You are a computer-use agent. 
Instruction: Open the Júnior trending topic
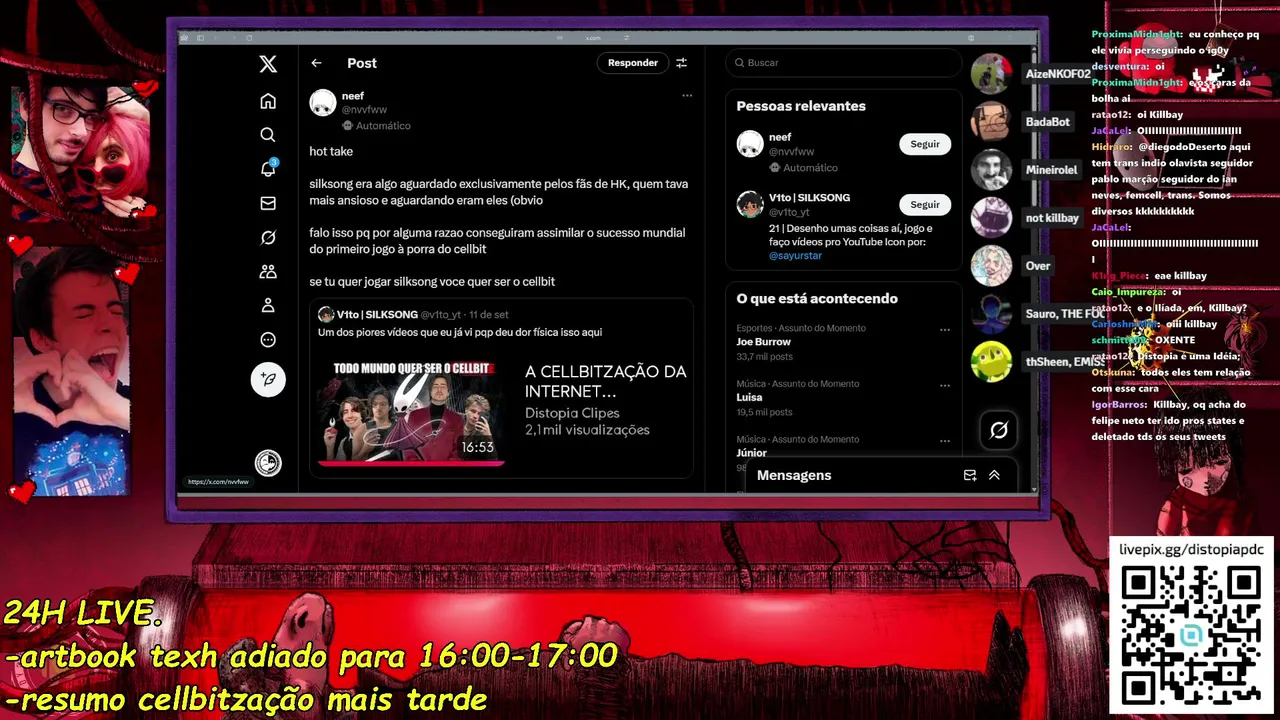(x=752, y=453)
